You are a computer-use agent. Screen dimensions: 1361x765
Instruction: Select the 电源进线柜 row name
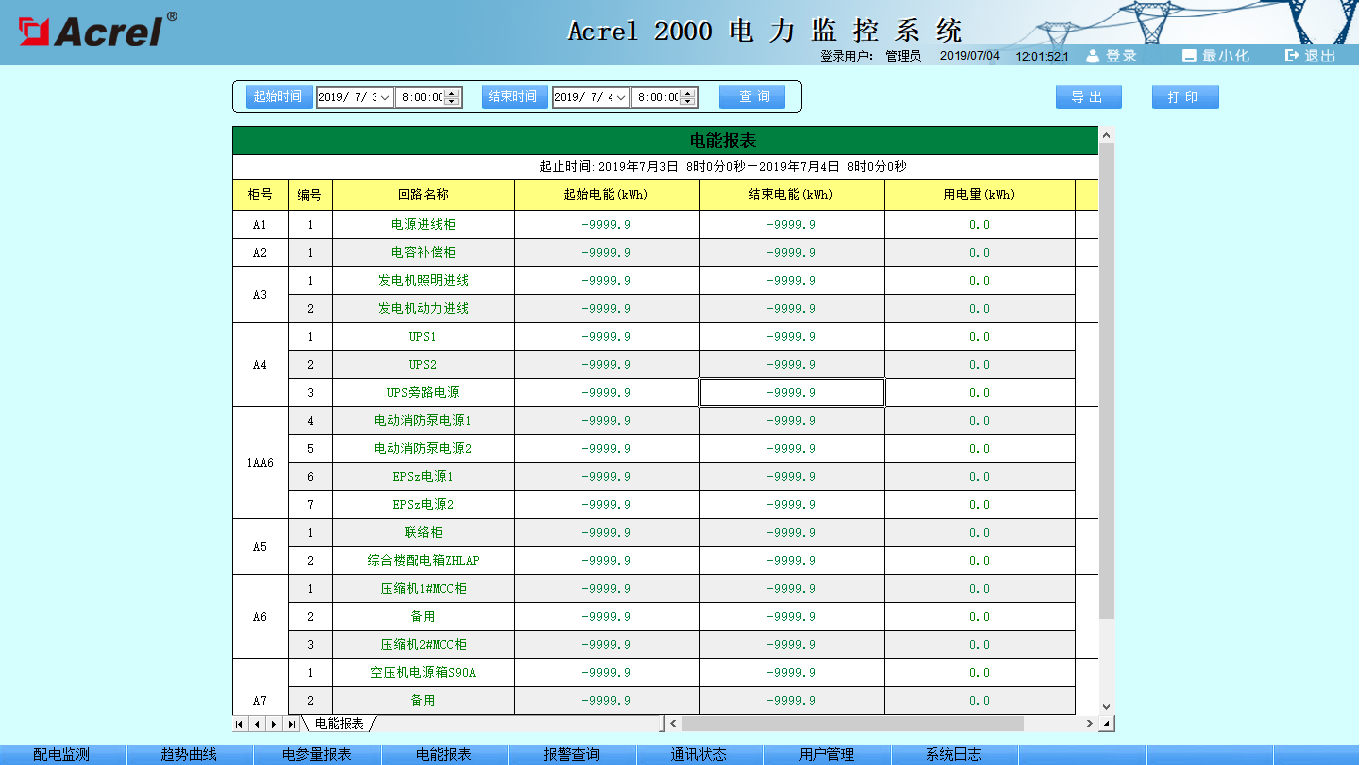[423, 225]
